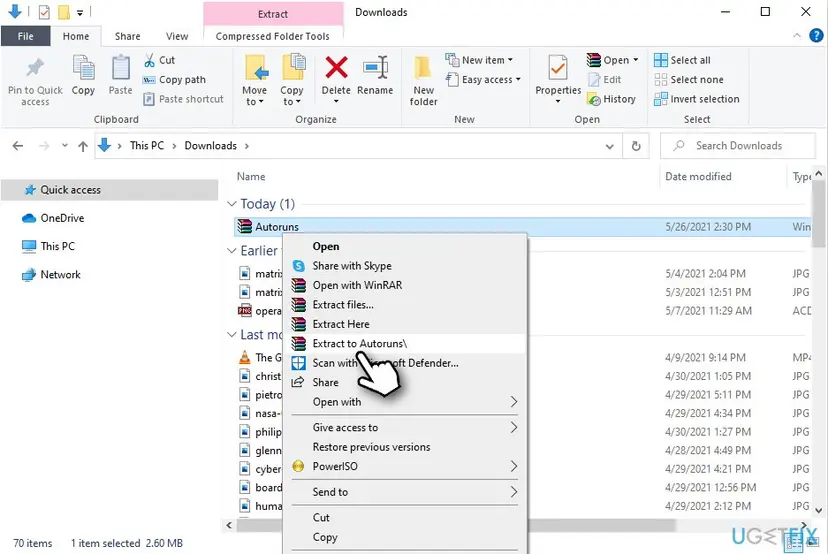Image resolution: width=828 pixels, height=554 pixels.
Task: Click Open in context menu
Action: click(405, 246)
